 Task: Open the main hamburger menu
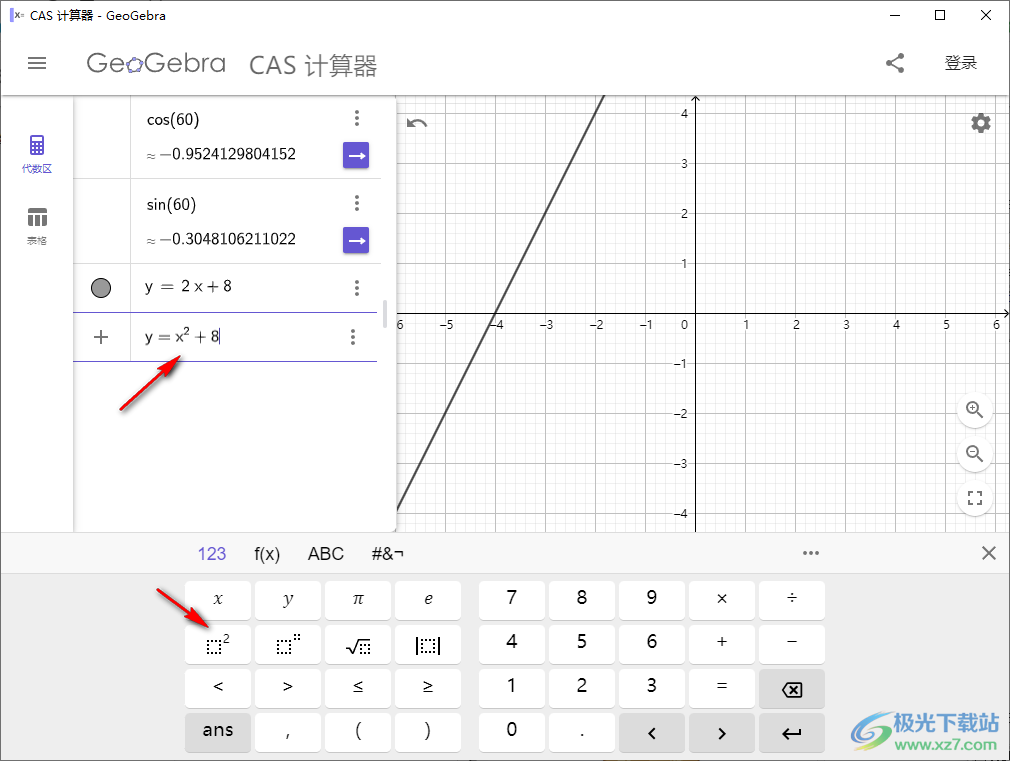(37, 63)
